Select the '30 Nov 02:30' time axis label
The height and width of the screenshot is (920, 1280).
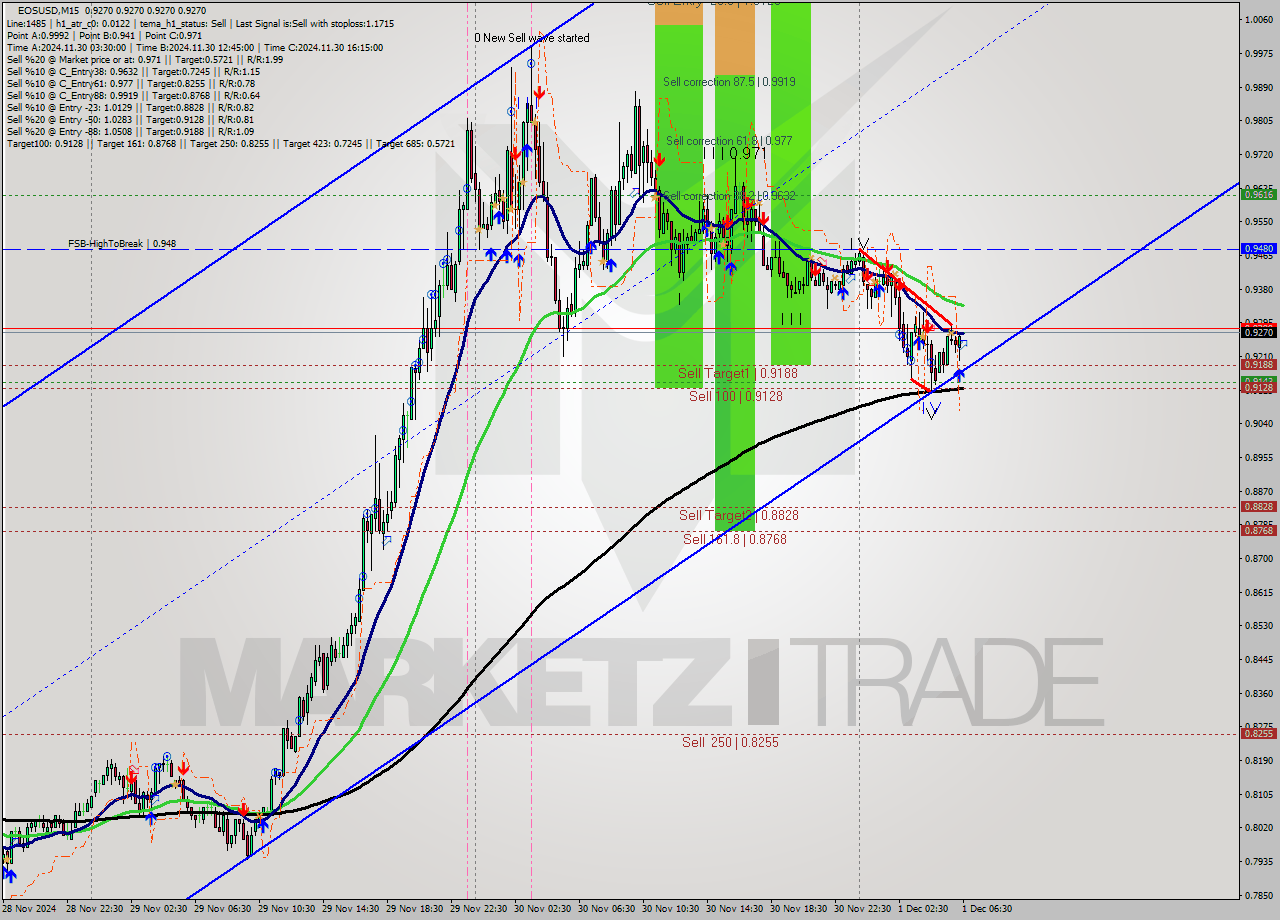(x=545, y=909)
